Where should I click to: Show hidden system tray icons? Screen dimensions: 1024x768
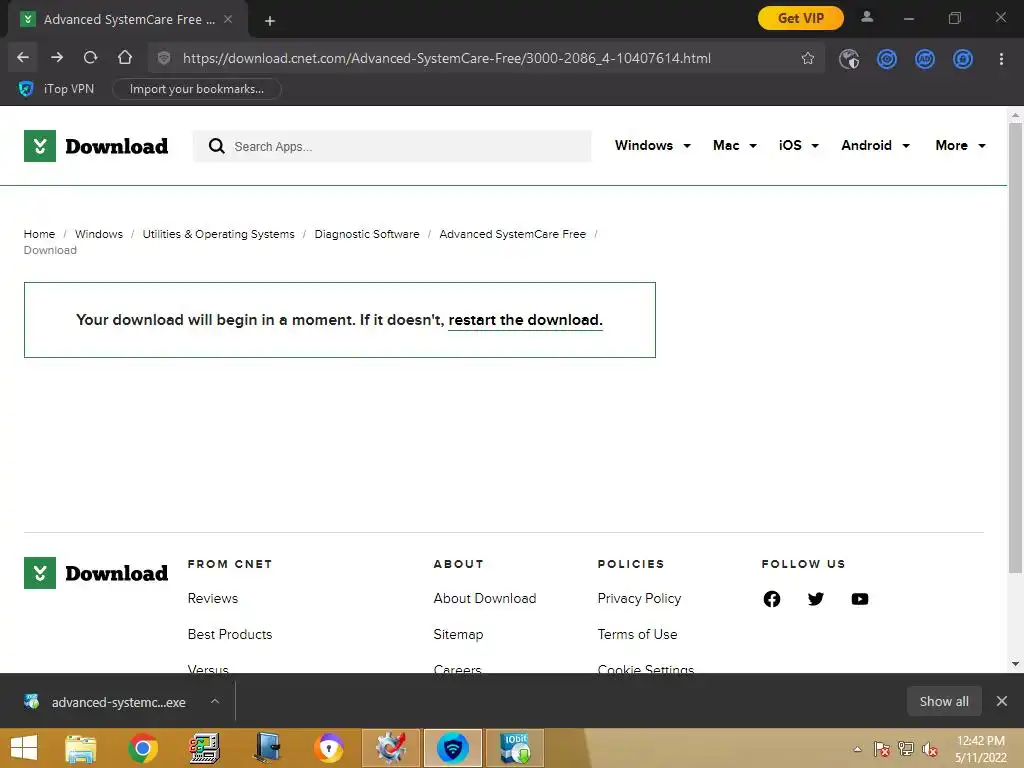coord(857,749)
